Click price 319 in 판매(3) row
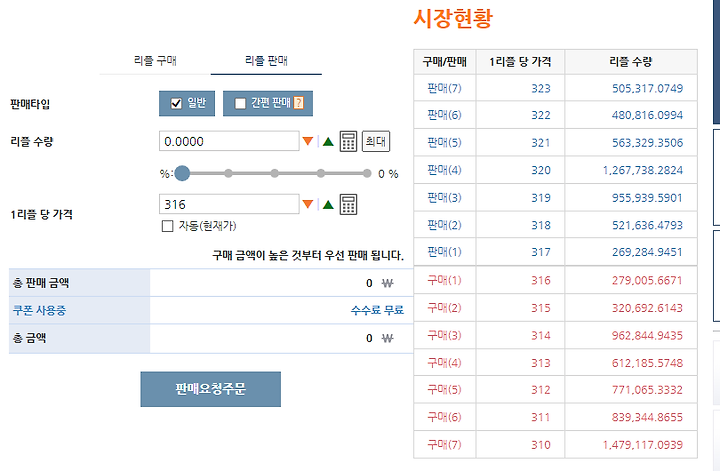This screenshot has width=720, height=471. pos(540,198)
